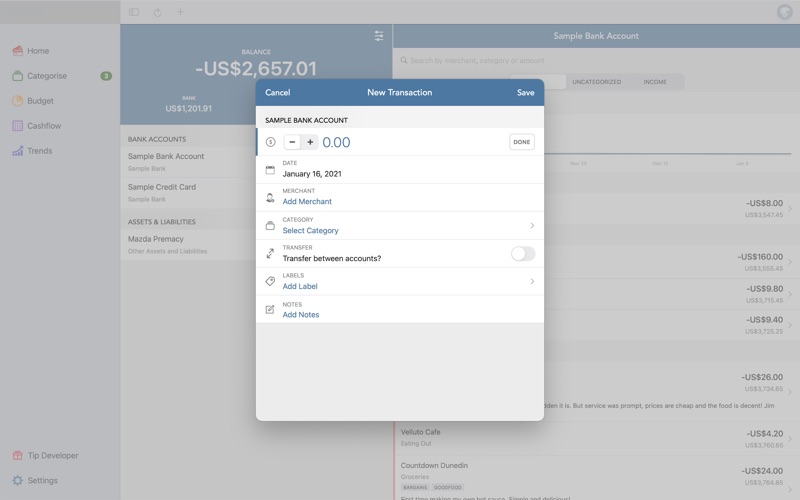The height and width of the screenshot is (500, 800).
Task: Open the Categorise basket icon
Action: [x=17, y=76]
